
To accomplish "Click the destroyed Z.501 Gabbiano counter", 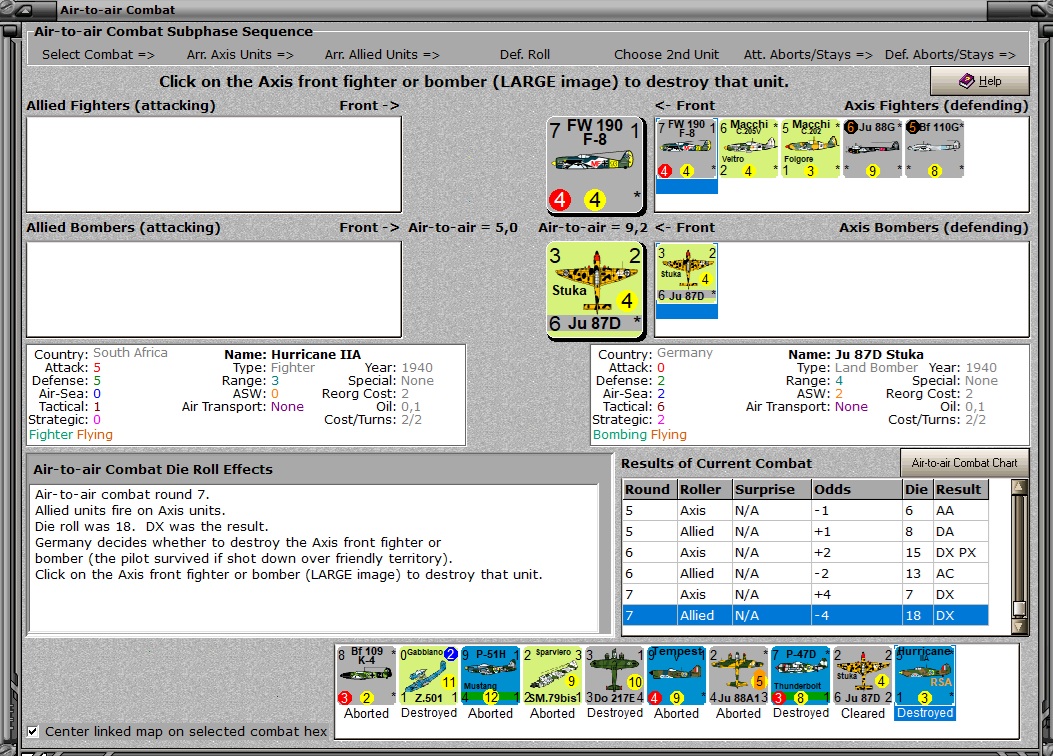I will (x=428, y=675).
